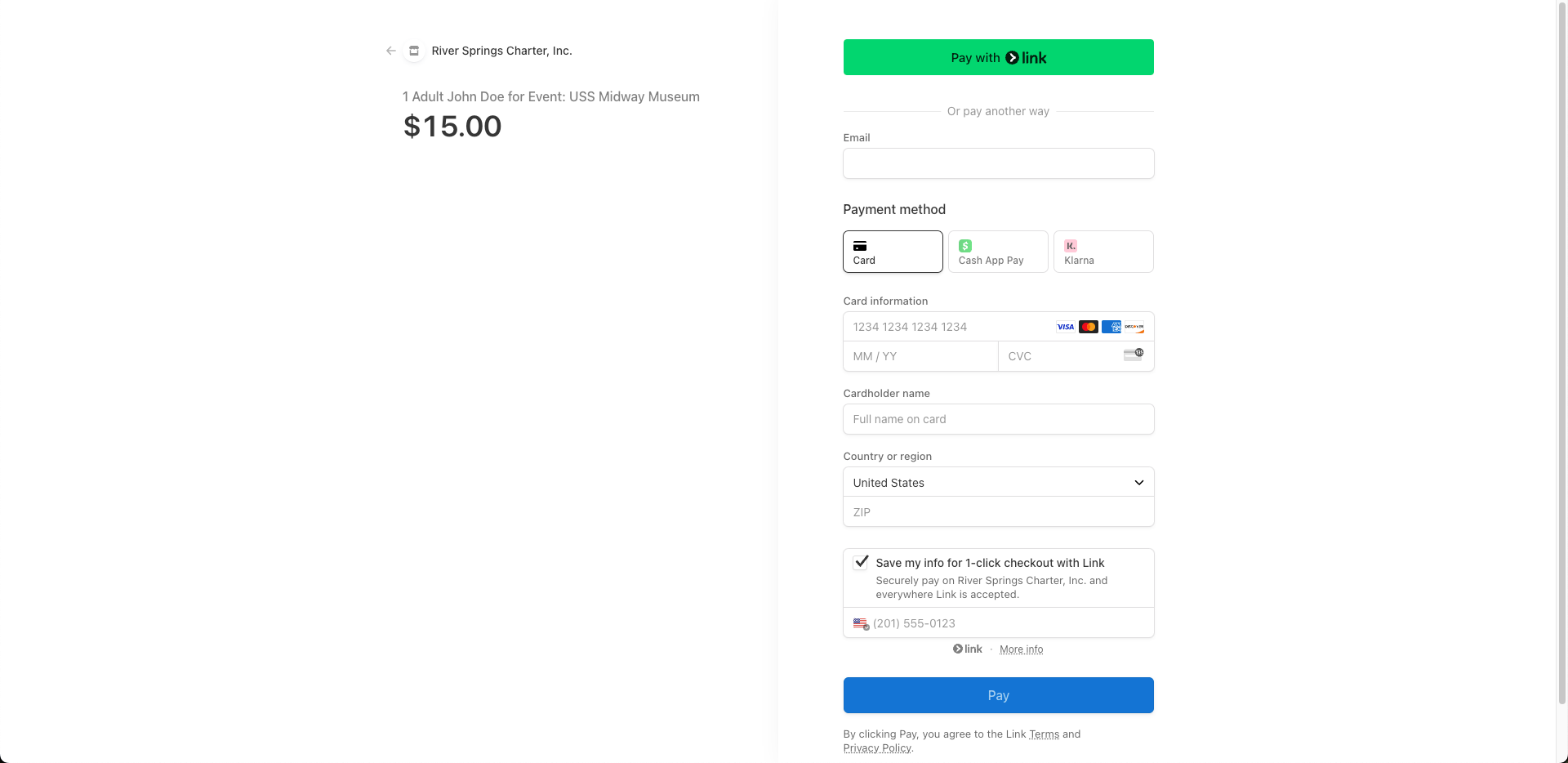Select the Card payment method tab
The image size is (1568, 763).
[x=893, y=252]
